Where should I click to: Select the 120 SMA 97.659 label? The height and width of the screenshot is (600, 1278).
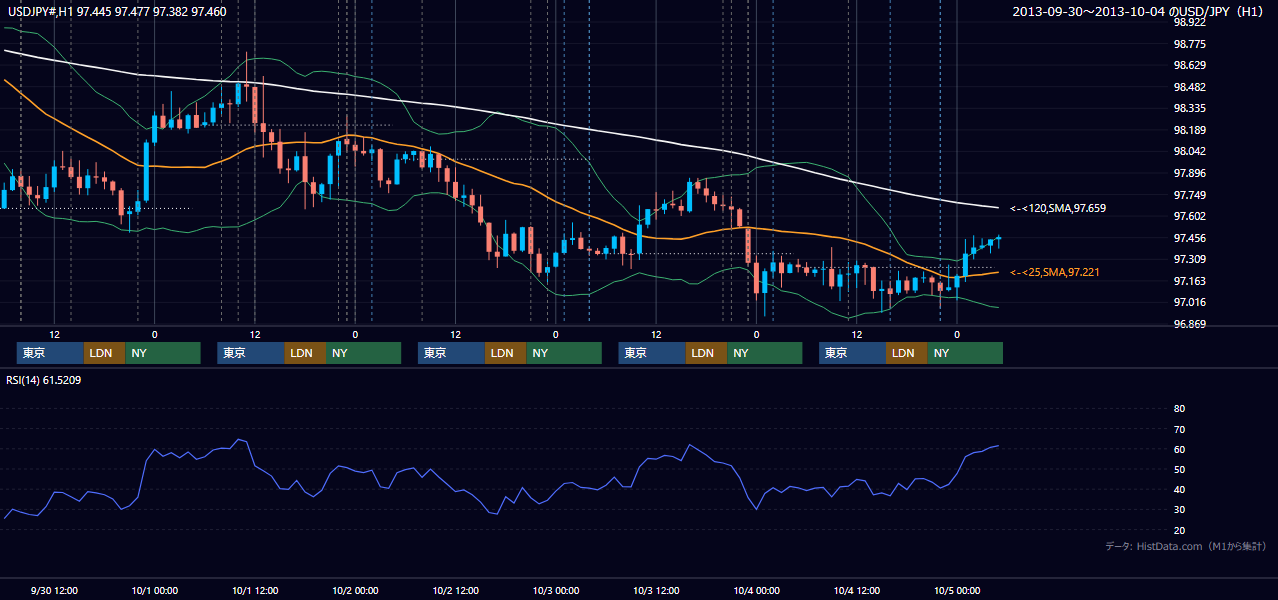coord(1057,208)
